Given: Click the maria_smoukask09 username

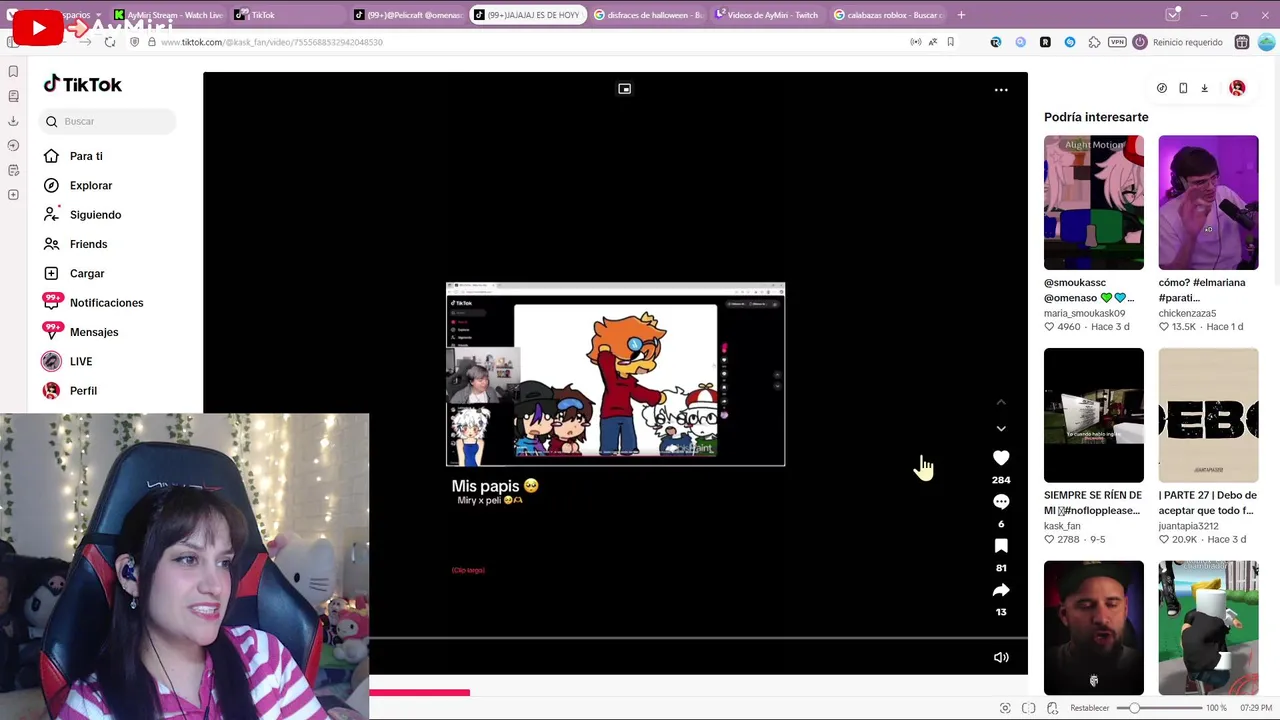Looking at the screenshot, I should [x=1084, y=313].
